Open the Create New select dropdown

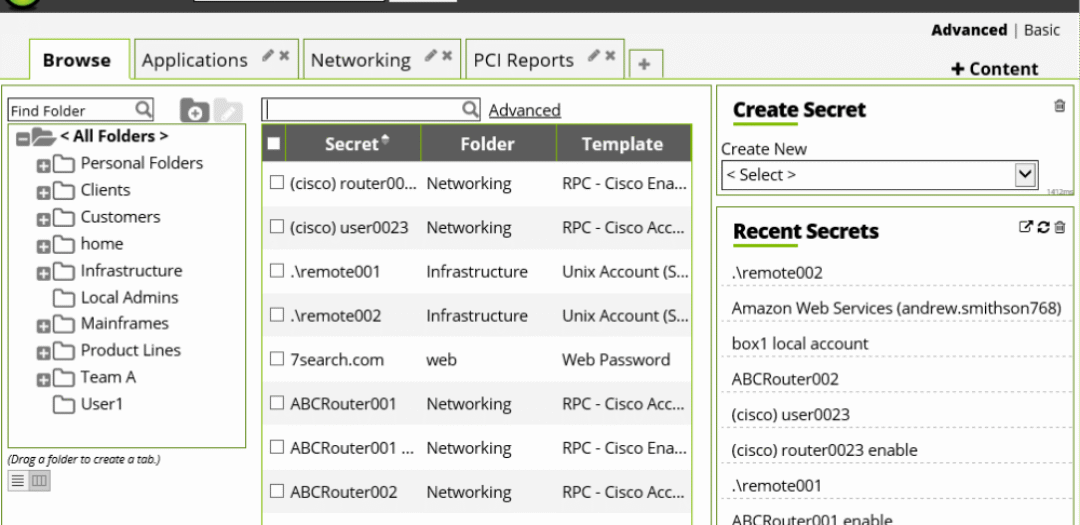pos(880,175)
